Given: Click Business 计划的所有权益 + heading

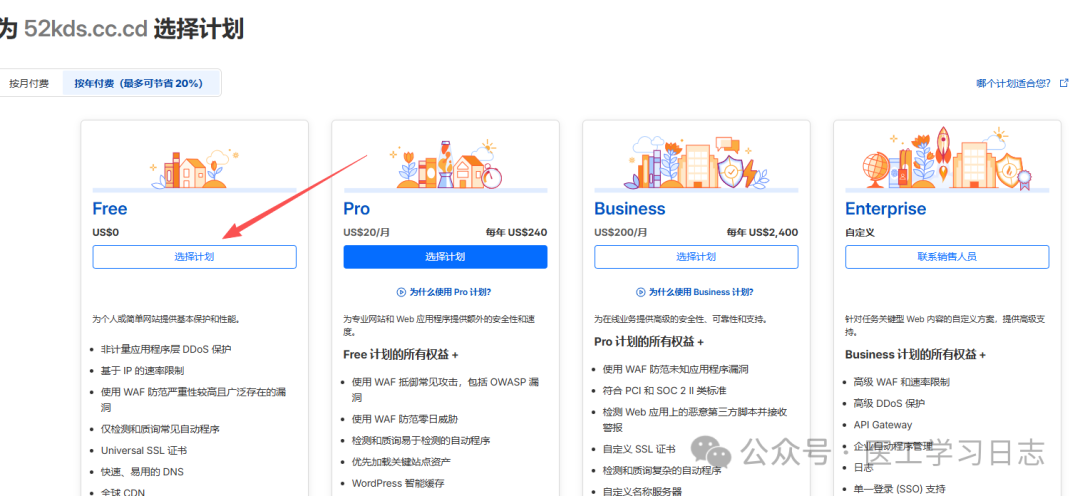Looking at the screenshot, I should 915,354.
